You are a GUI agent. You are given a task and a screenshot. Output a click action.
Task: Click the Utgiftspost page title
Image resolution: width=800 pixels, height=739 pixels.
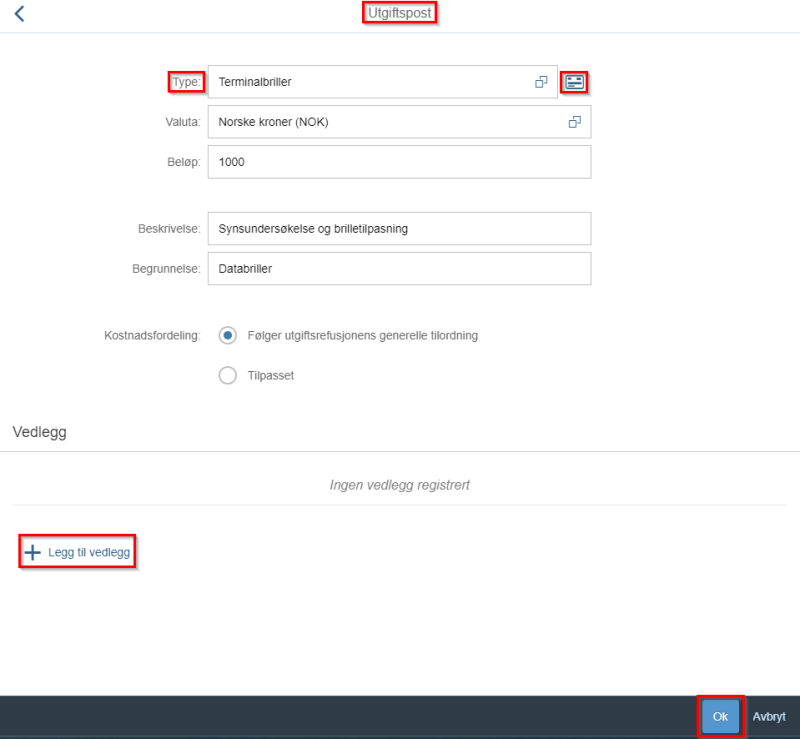399,13
